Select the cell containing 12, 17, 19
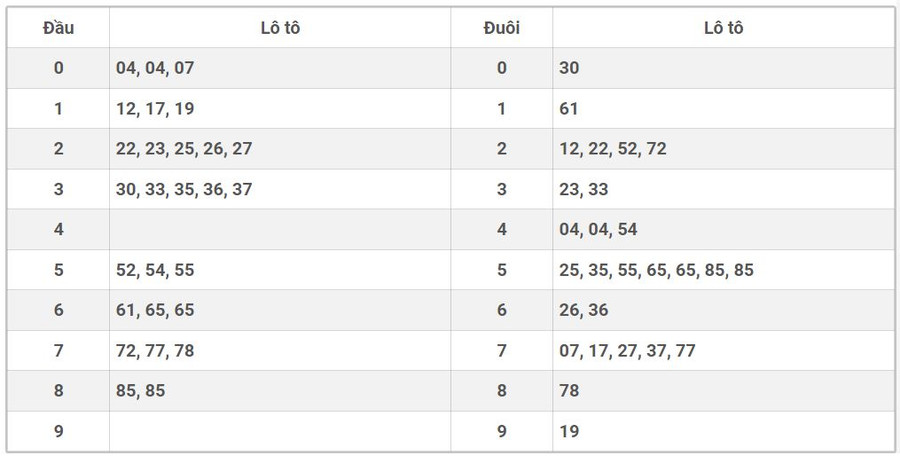The image size is (900, 457). coord(154,108)
